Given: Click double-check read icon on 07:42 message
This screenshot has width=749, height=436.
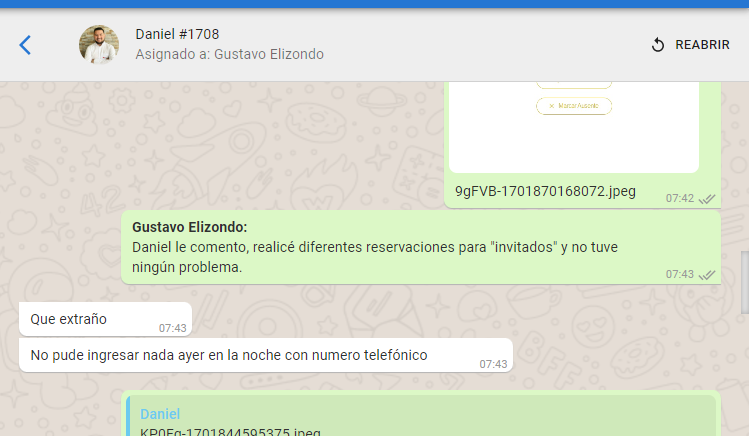Looking at the screenshot, I should coord(707,199).
